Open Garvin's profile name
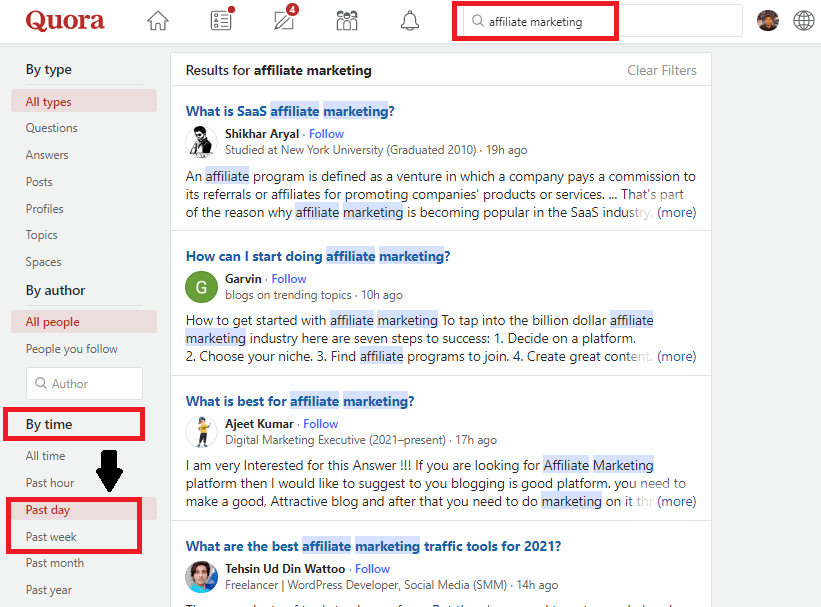 click(x=243, y=279)
